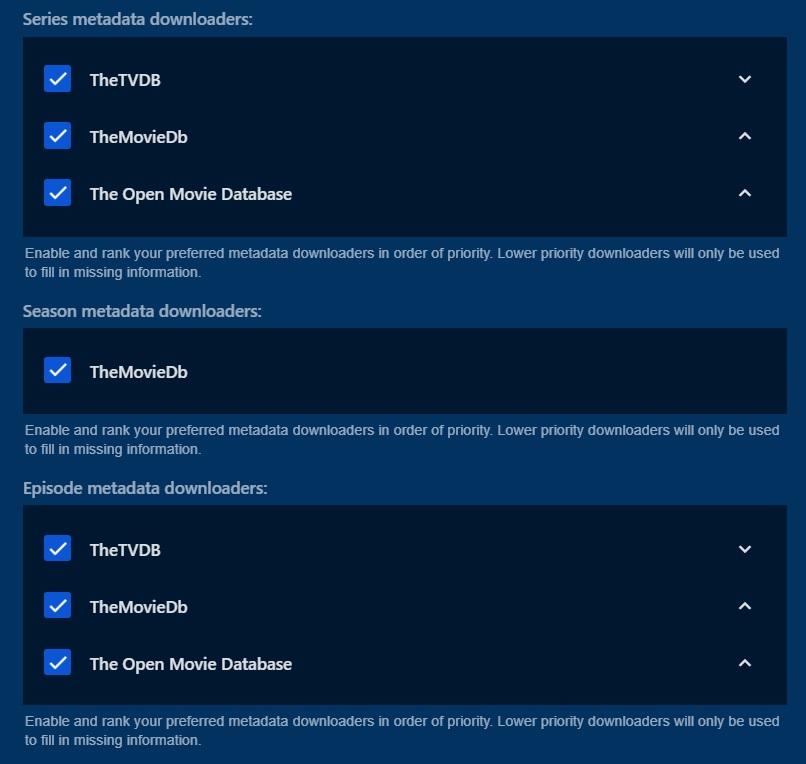The image size is (806, 764).
Task: Uncheck TheTVDB in Series metadata downloaders
Action: pos(58,79)
